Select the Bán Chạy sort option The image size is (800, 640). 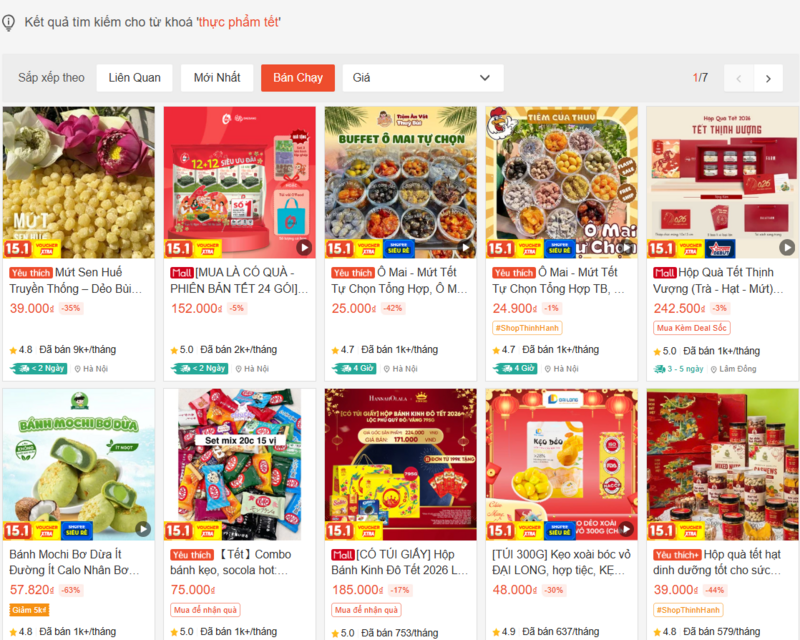tap(298, 78)
